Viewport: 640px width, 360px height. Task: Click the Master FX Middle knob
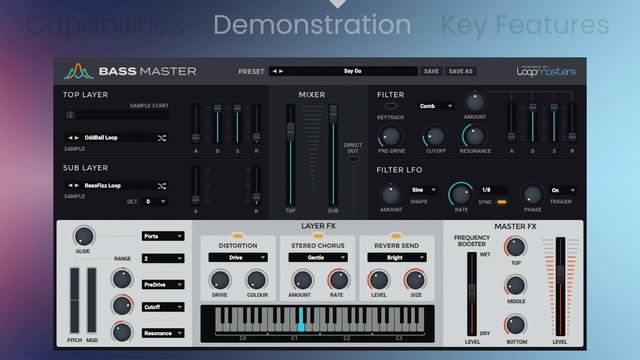pos(515,285)
